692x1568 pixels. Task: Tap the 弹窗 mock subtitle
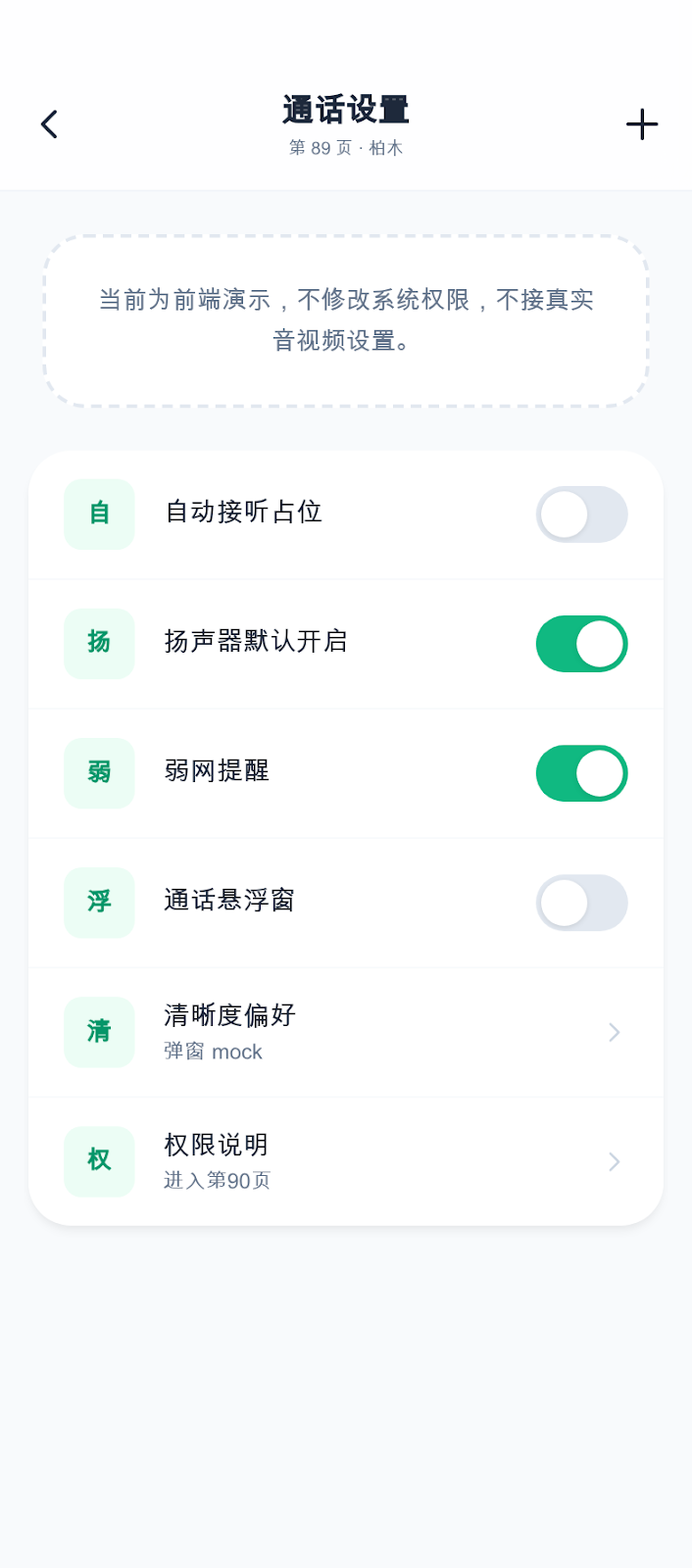[x=213, y=1052]
